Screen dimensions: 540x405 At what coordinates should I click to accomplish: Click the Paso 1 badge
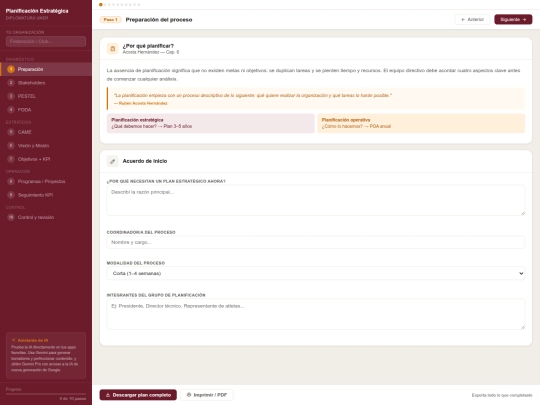[111, 20]
